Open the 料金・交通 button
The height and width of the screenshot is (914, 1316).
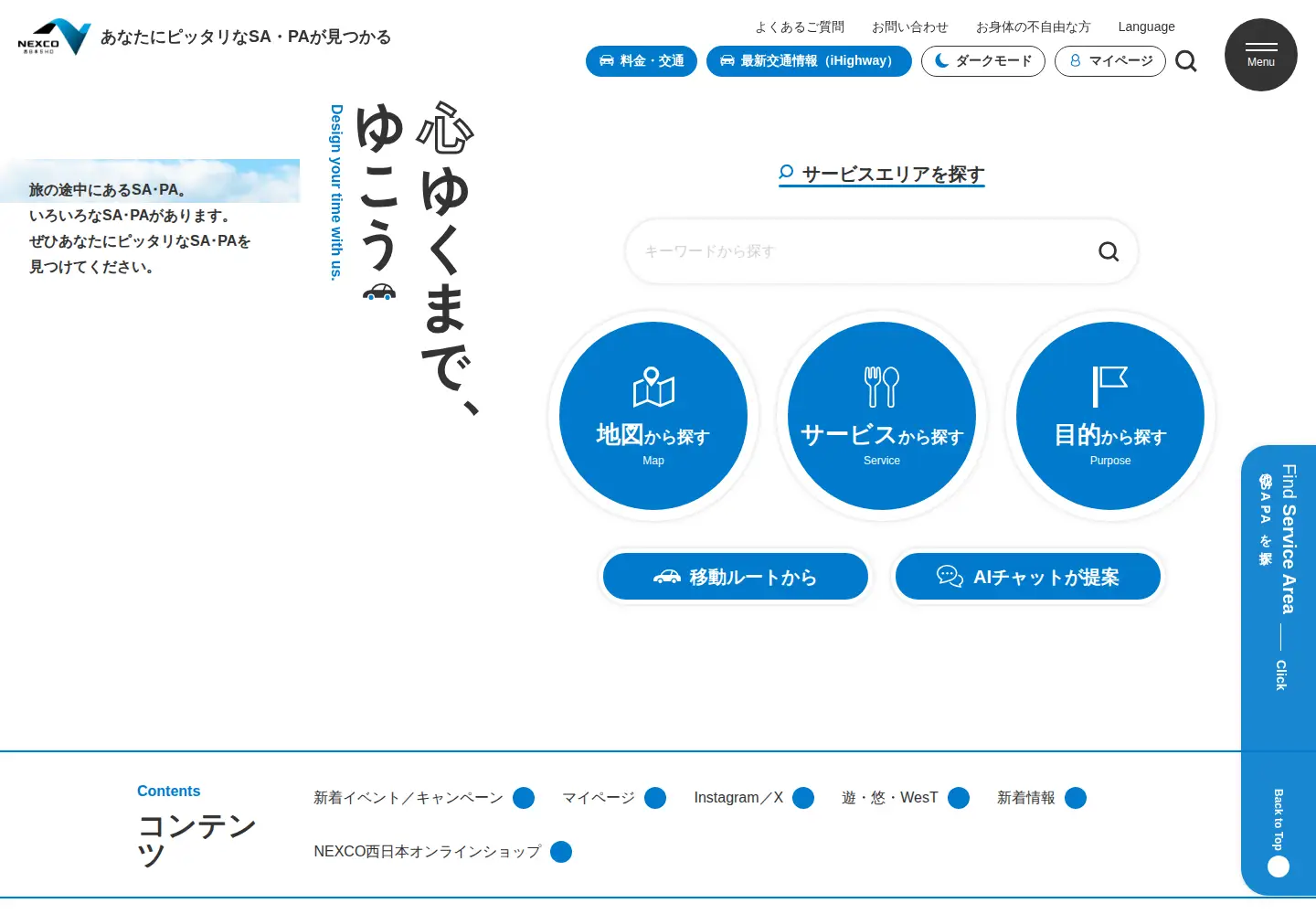tap(642, 61)
